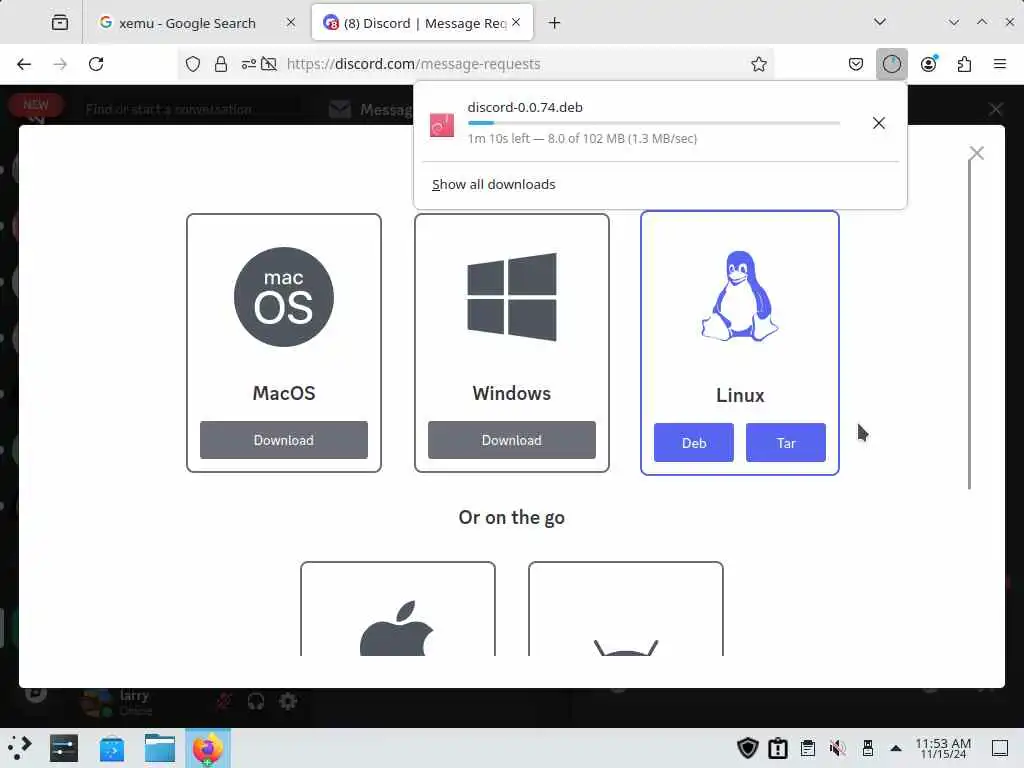Image resolution: width=1024 pixels, height=768 pixels.
Task: Save page to Pocket
Action: (x=856, y=64)
